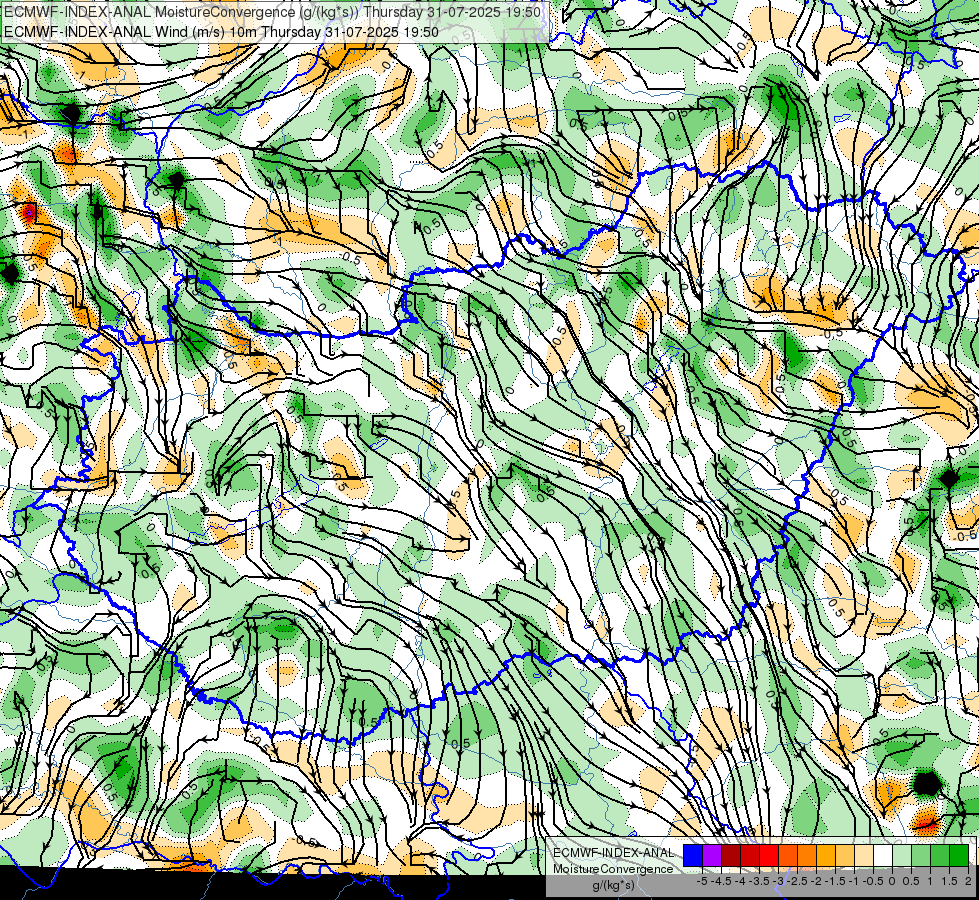This screenshot has height=900, width=979.
Task: Pick the bright red swatch (-3.5 to -3)
Action: 769,856
